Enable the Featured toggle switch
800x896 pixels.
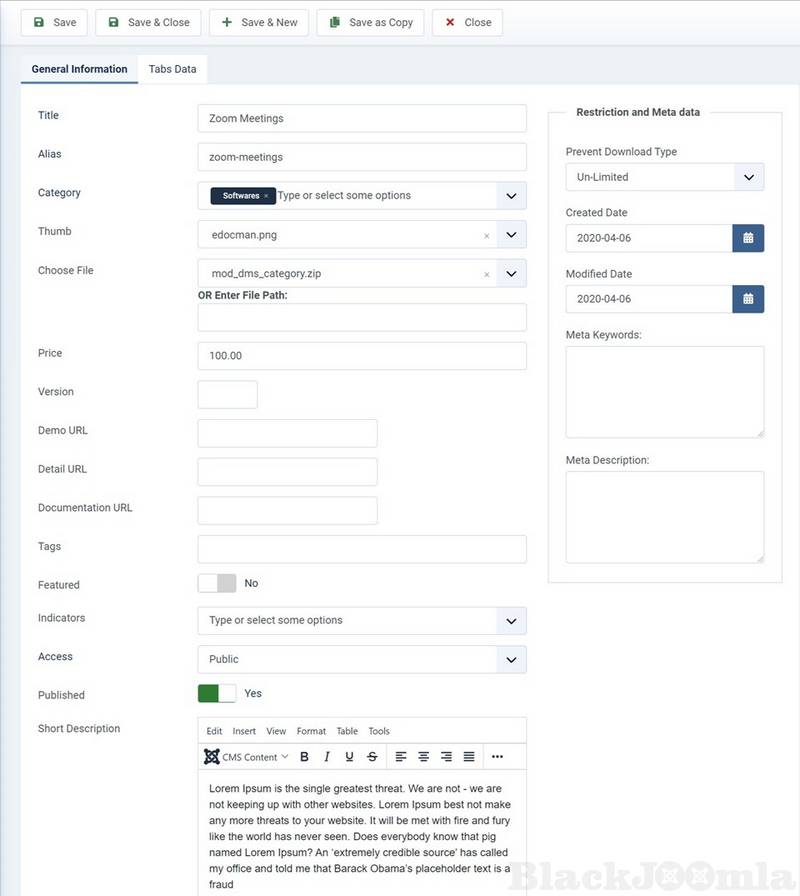point(217,583)
